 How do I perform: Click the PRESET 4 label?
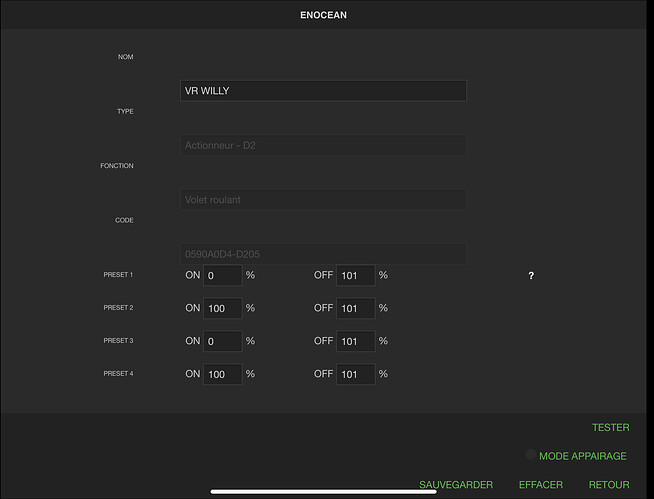118,373
